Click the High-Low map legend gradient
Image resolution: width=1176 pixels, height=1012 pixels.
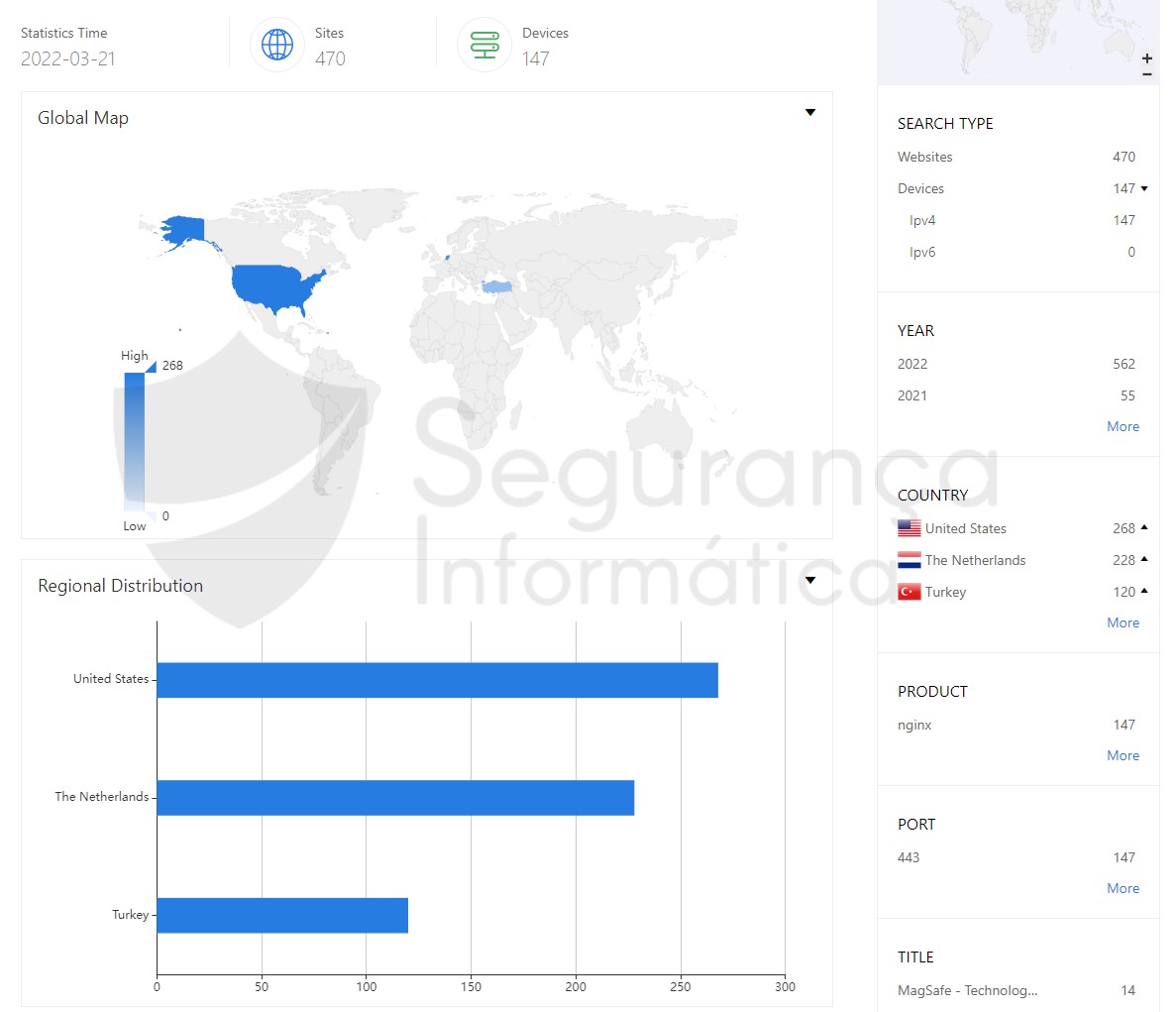tap(135, 441)
